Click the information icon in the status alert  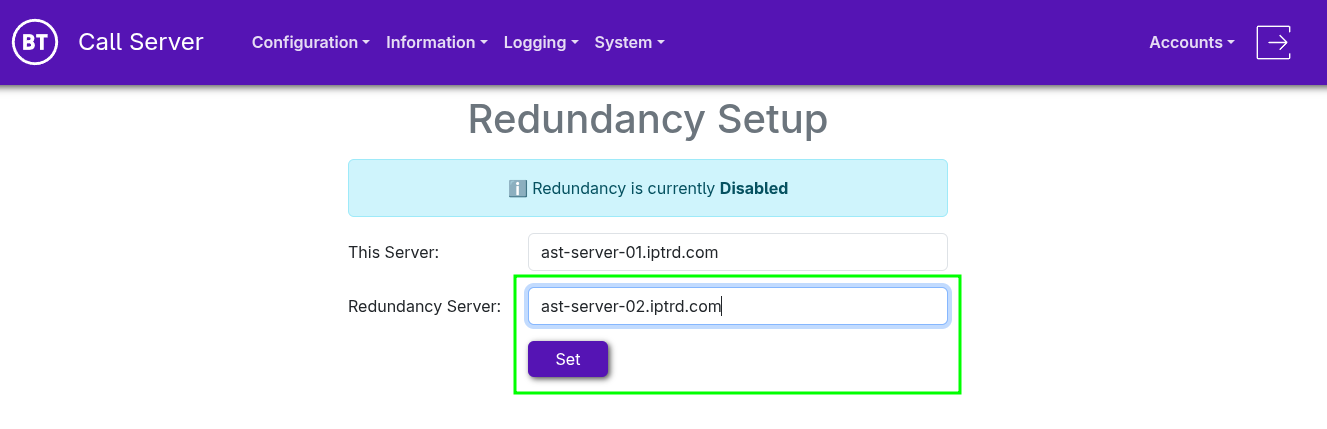click(x=517, y=188)
